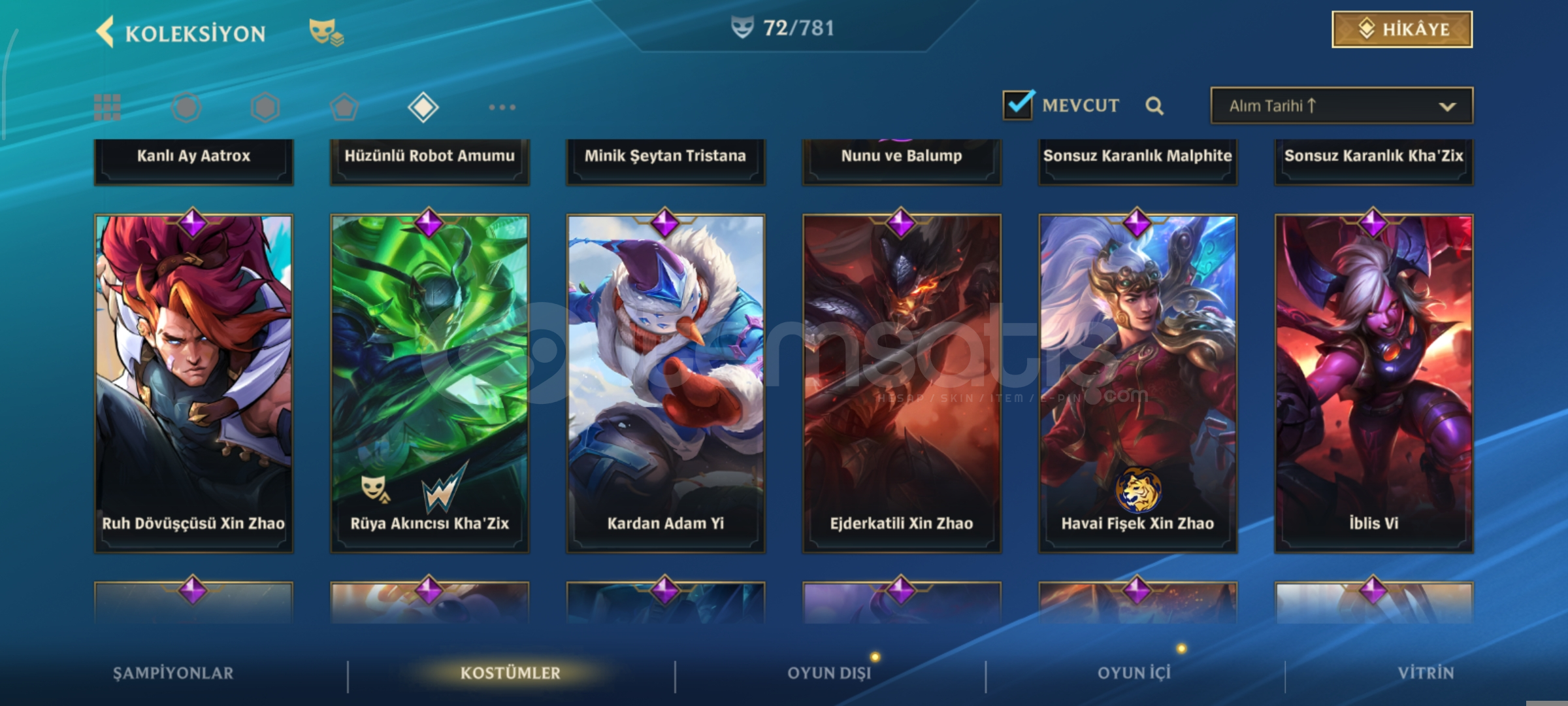Image resolution: width=1568 pixels, height=706 pixels.
Task: Open the Vitrin tab
Action: [1426, 673]
